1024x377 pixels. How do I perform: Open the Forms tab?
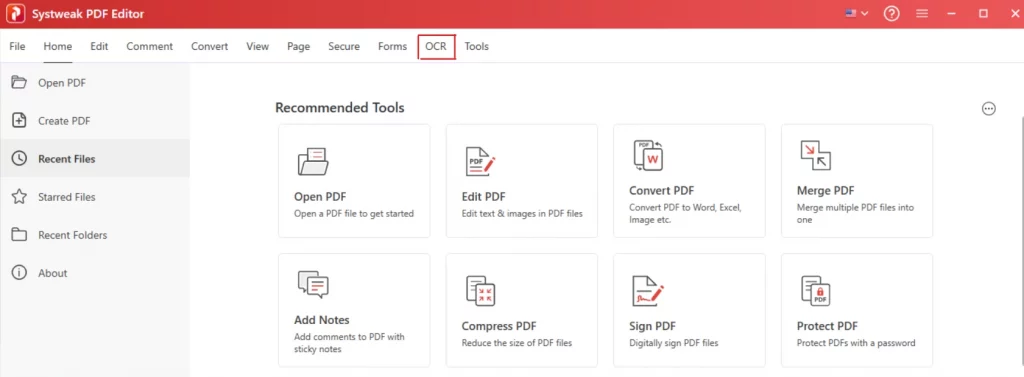392,46
